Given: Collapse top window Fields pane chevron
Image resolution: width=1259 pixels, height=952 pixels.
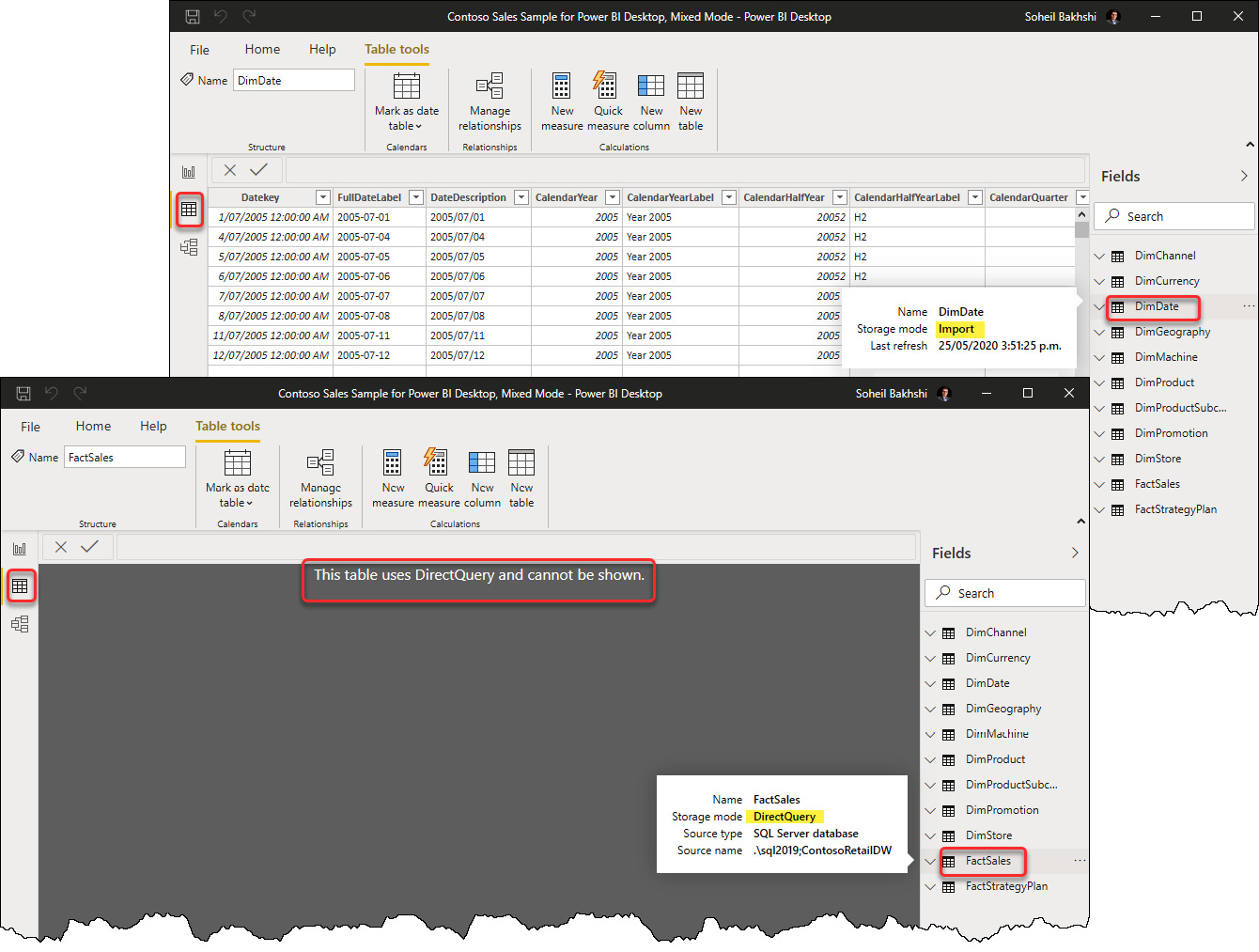Looking at the screenshot, I should [1244, 176].
